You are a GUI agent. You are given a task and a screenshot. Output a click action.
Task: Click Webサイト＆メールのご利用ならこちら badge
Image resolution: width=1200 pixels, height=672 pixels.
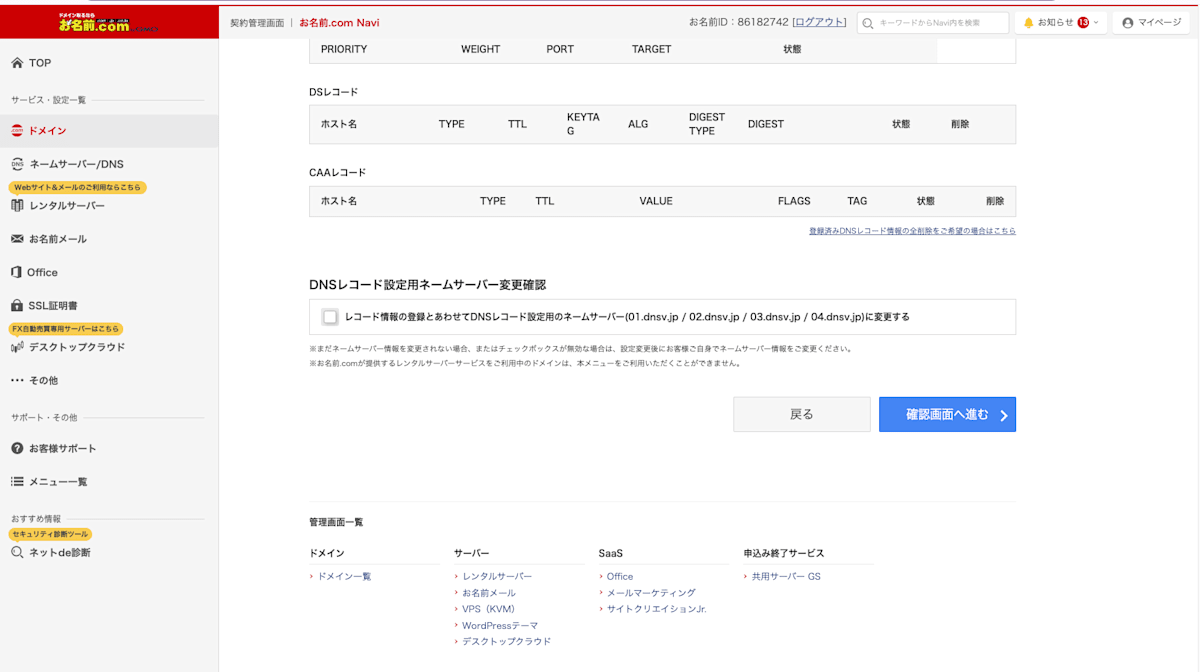[x=77, y=187]
